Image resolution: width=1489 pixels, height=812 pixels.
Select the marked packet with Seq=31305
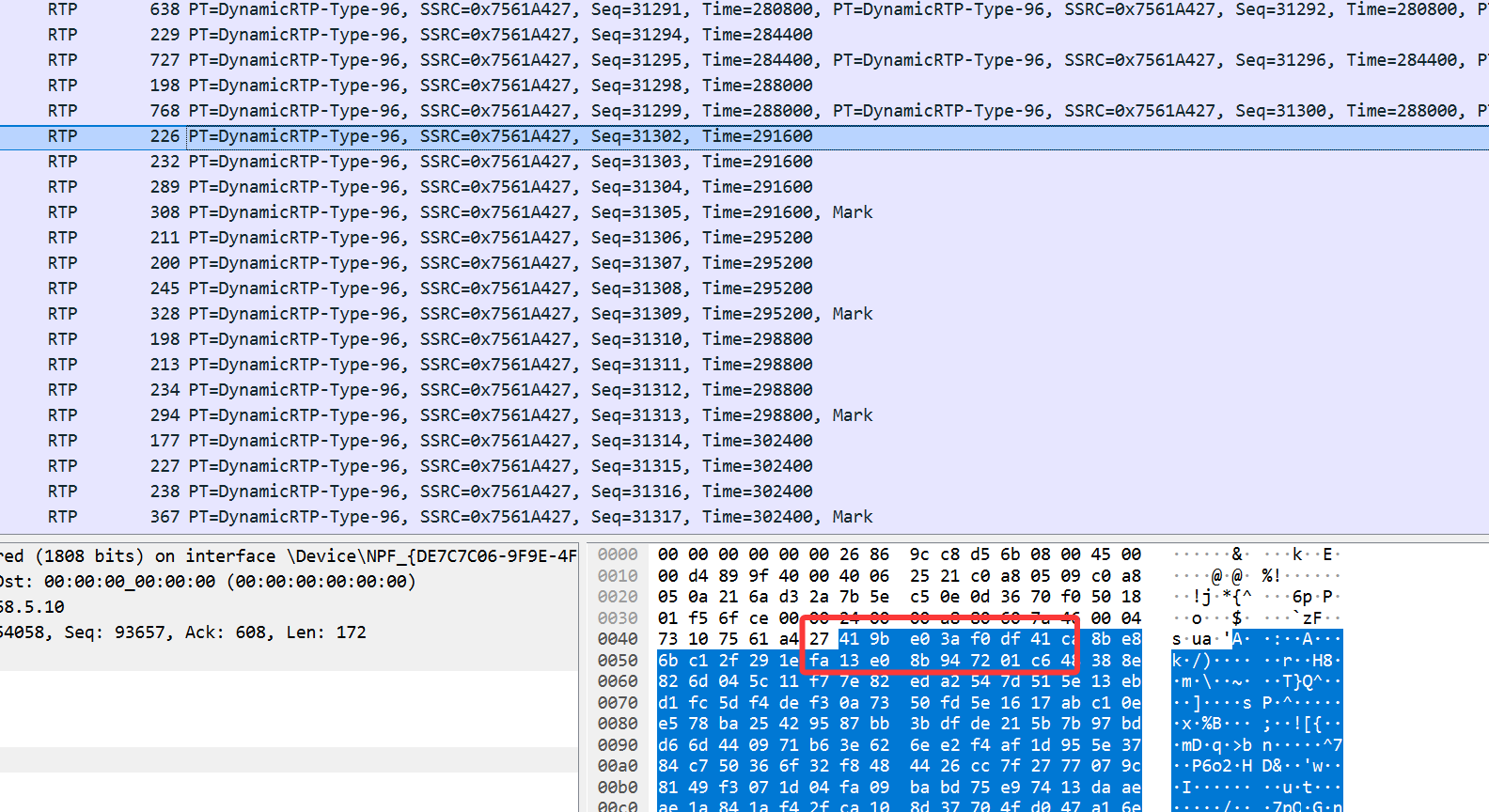coord(744,212)
